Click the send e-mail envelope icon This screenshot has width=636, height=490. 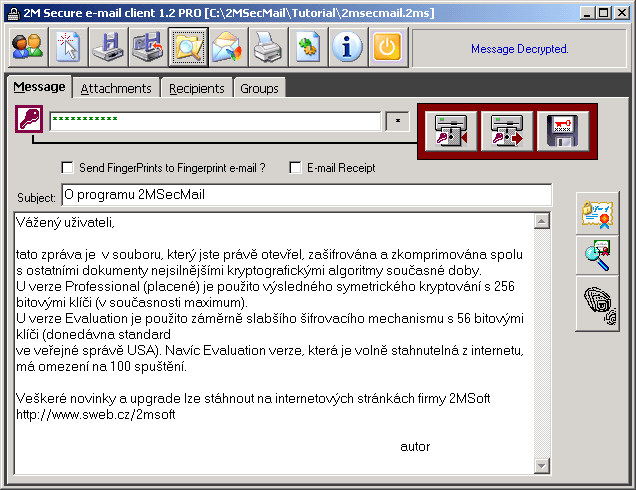tap(228, 47)
